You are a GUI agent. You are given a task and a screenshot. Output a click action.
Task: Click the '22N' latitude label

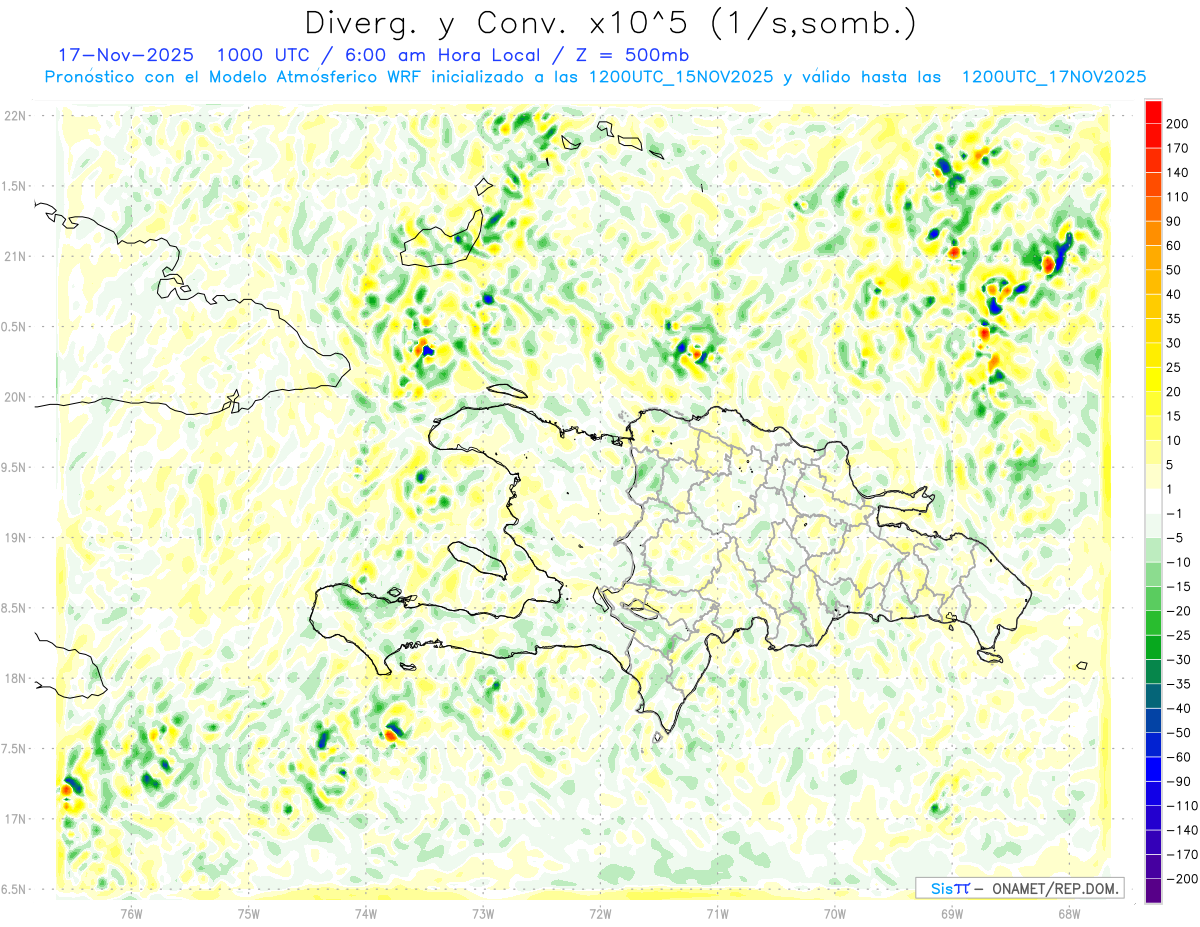tap(14, 116)
